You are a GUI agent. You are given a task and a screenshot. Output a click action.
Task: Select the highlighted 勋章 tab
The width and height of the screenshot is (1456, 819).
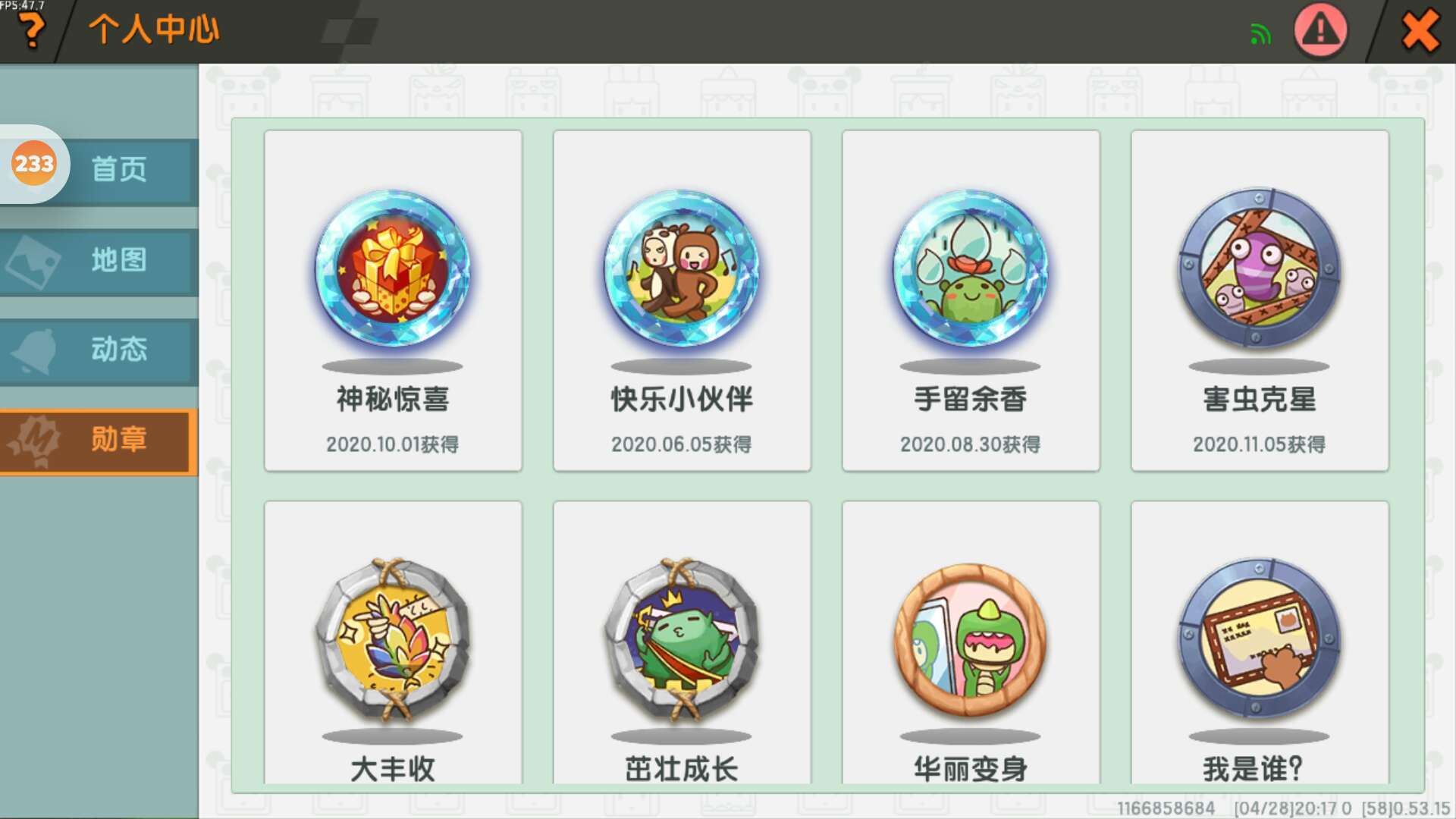[99, 441]
